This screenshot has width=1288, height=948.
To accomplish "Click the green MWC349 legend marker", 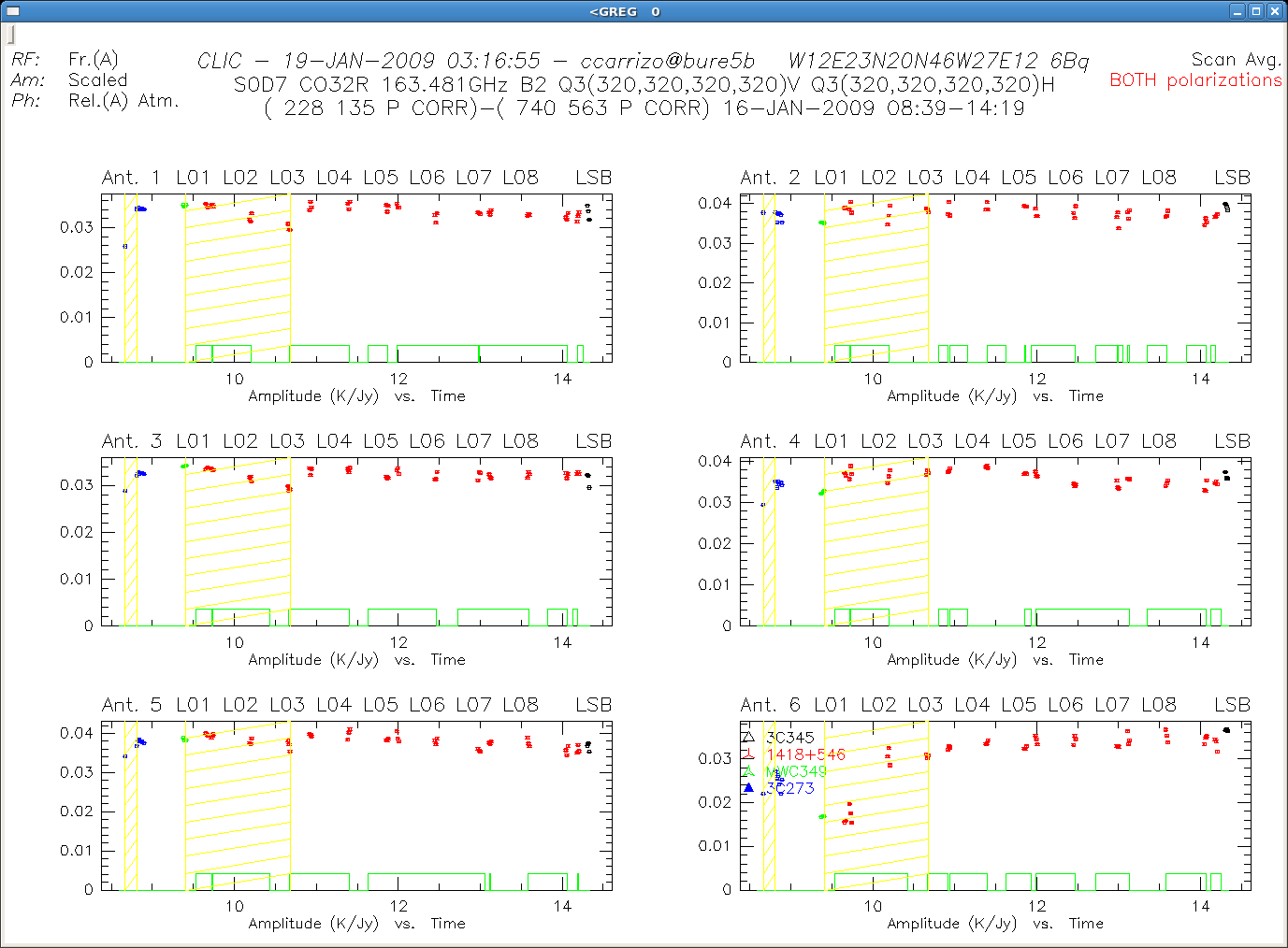I will tap(748, 771).
